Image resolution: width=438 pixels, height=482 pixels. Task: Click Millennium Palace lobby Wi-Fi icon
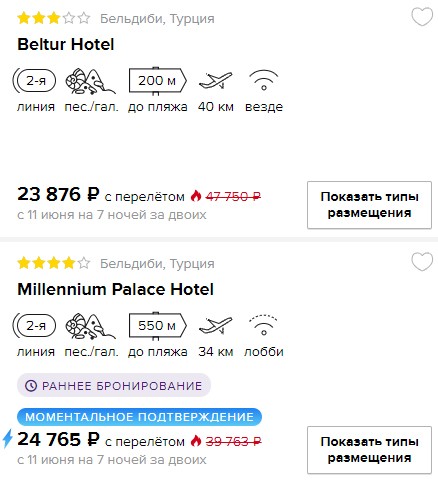[264, 325]
